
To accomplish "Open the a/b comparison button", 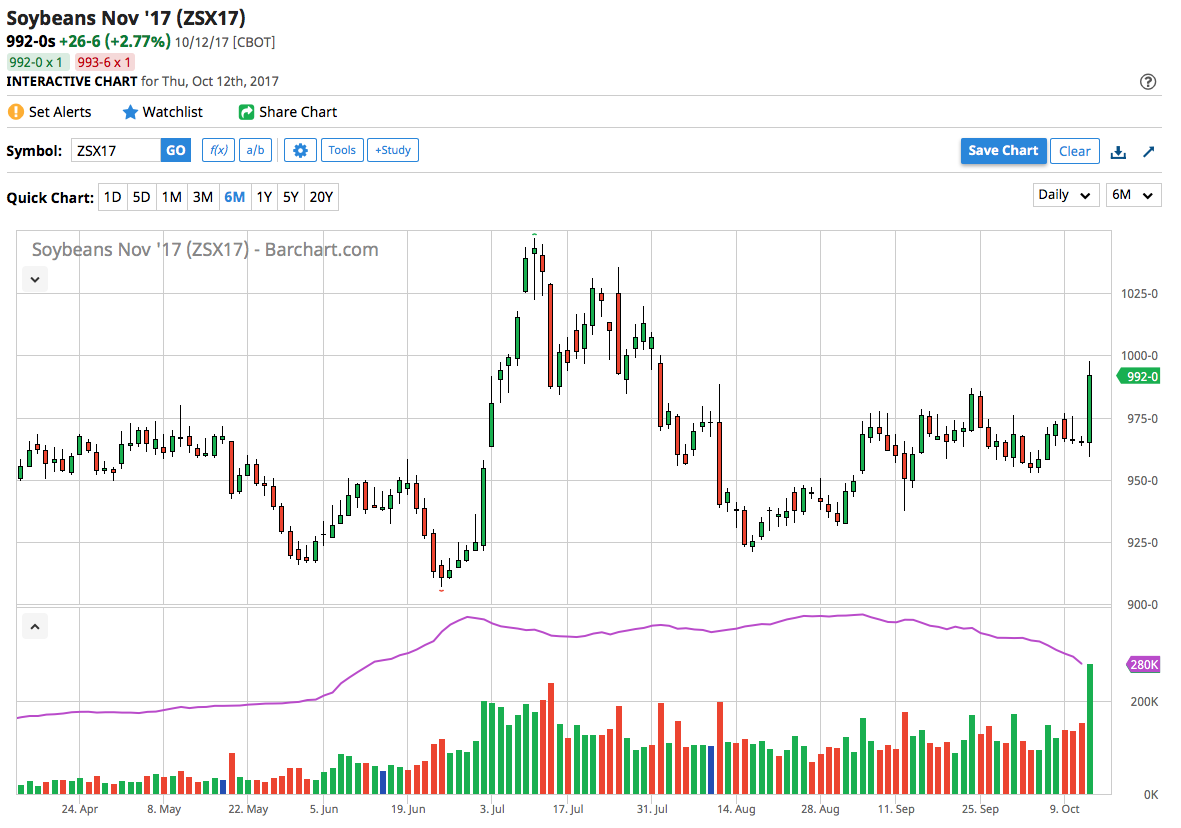I will pos(255,151).
